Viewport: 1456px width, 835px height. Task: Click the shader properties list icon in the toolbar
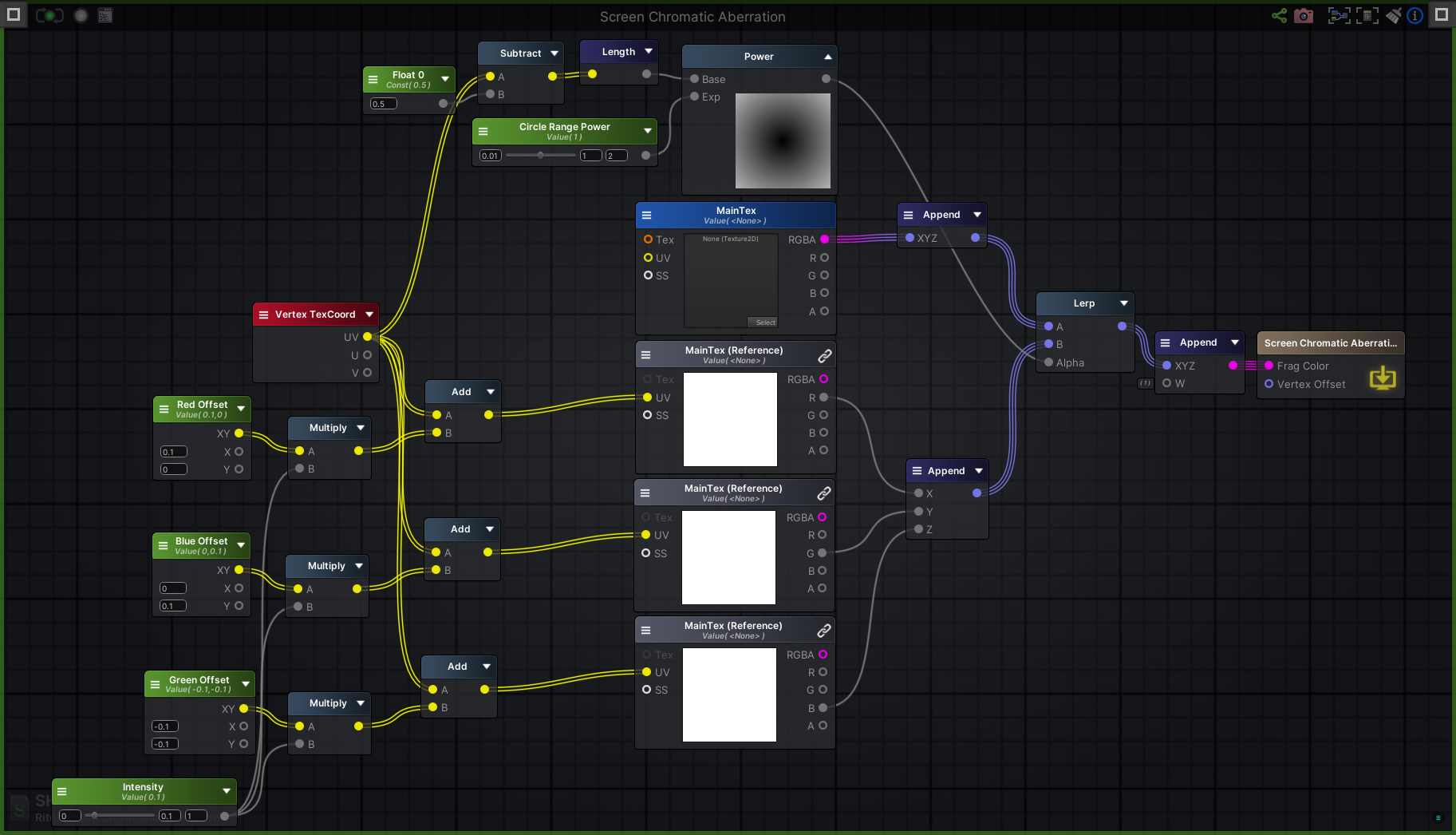(1367, 15)
